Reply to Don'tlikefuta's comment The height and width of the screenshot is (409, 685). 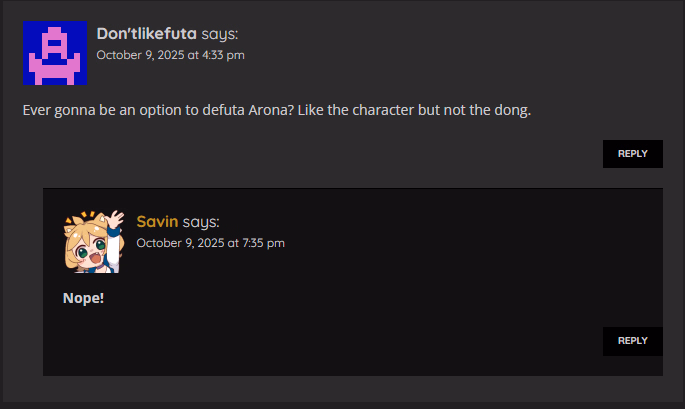point(632,154)
